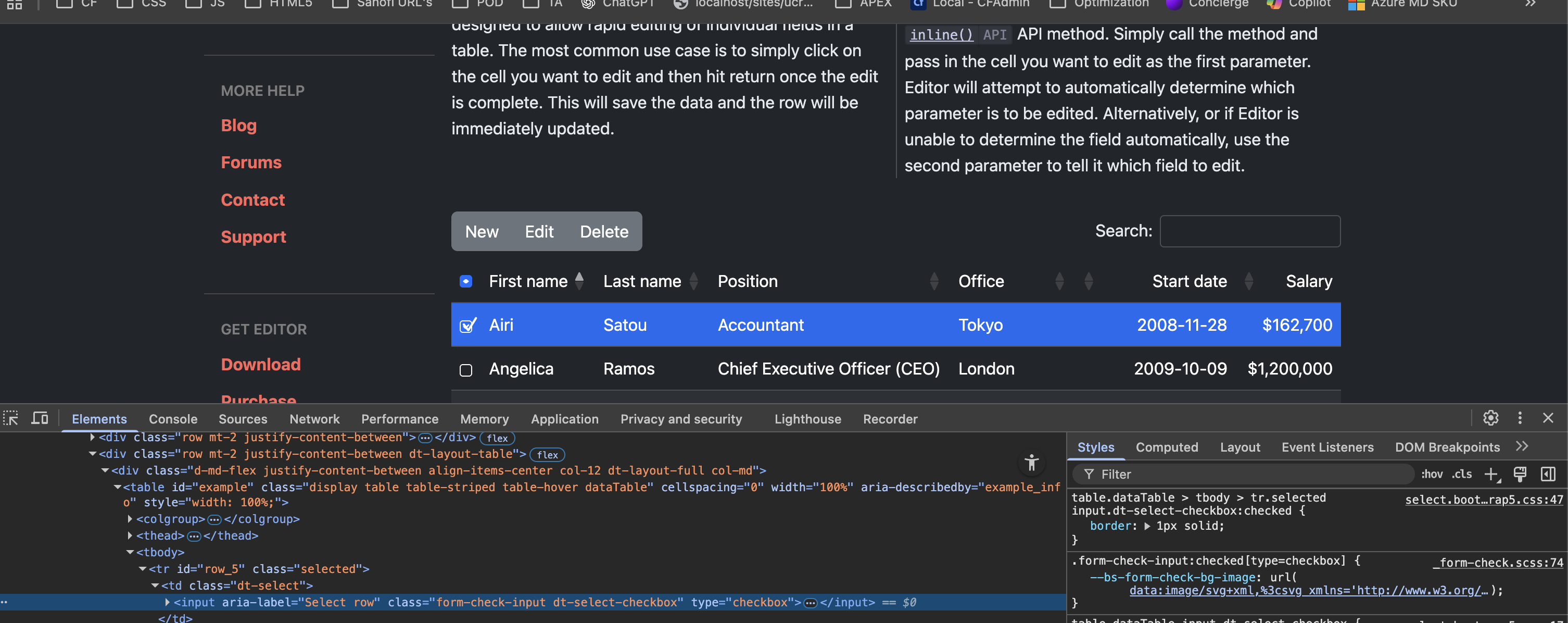The width and height of the screenshot is (1568, 623).
Task: Open the Forums sidebar link
Action: [251, 163]
